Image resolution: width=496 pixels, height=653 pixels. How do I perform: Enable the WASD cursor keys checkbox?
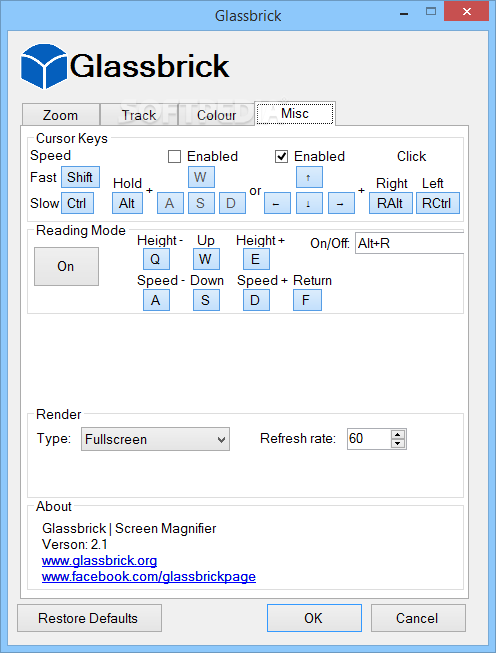(x=174, y=157)
